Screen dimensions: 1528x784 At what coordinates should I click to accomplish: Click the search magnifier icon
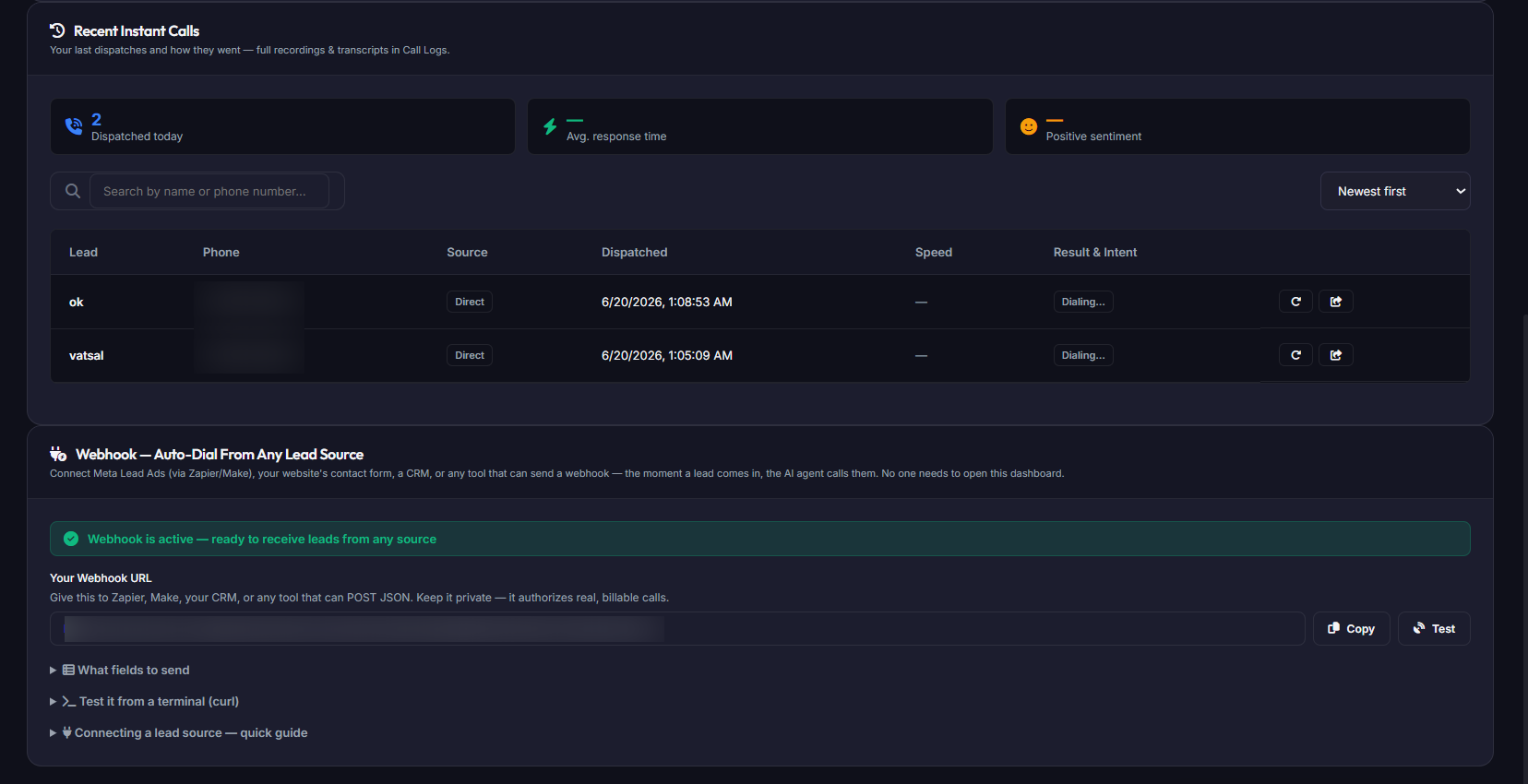pyautogui.click(x=73, y=191)
